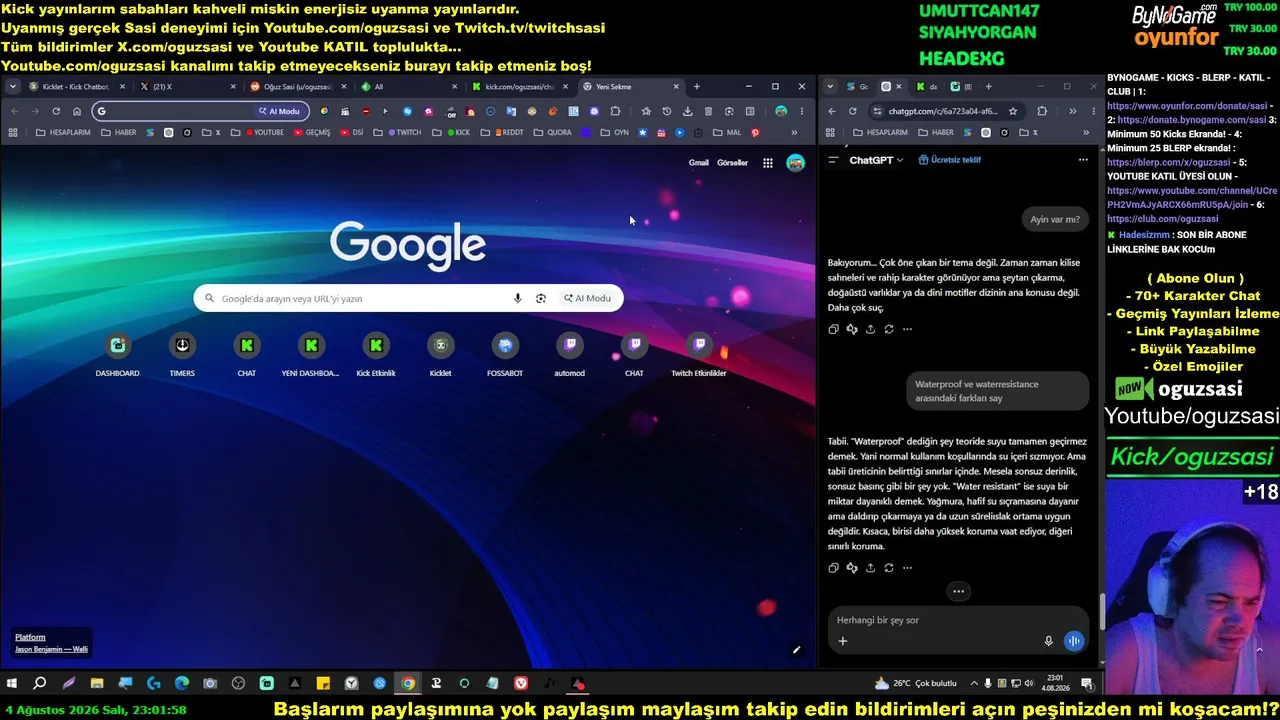Open the FOSSABOT shortcut tile

click(x=505, y=354)
